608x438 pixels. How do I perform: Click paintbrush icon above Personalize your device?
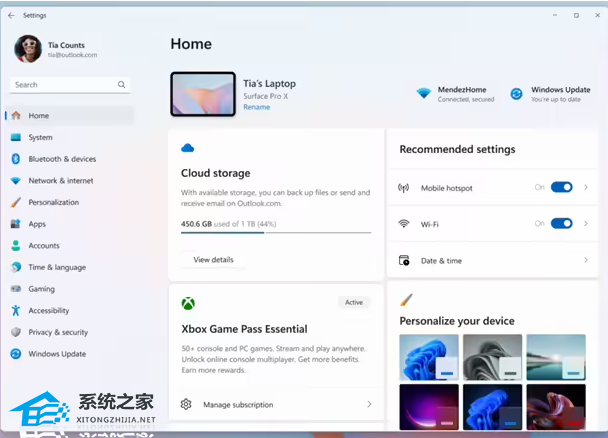click(406, 300)
